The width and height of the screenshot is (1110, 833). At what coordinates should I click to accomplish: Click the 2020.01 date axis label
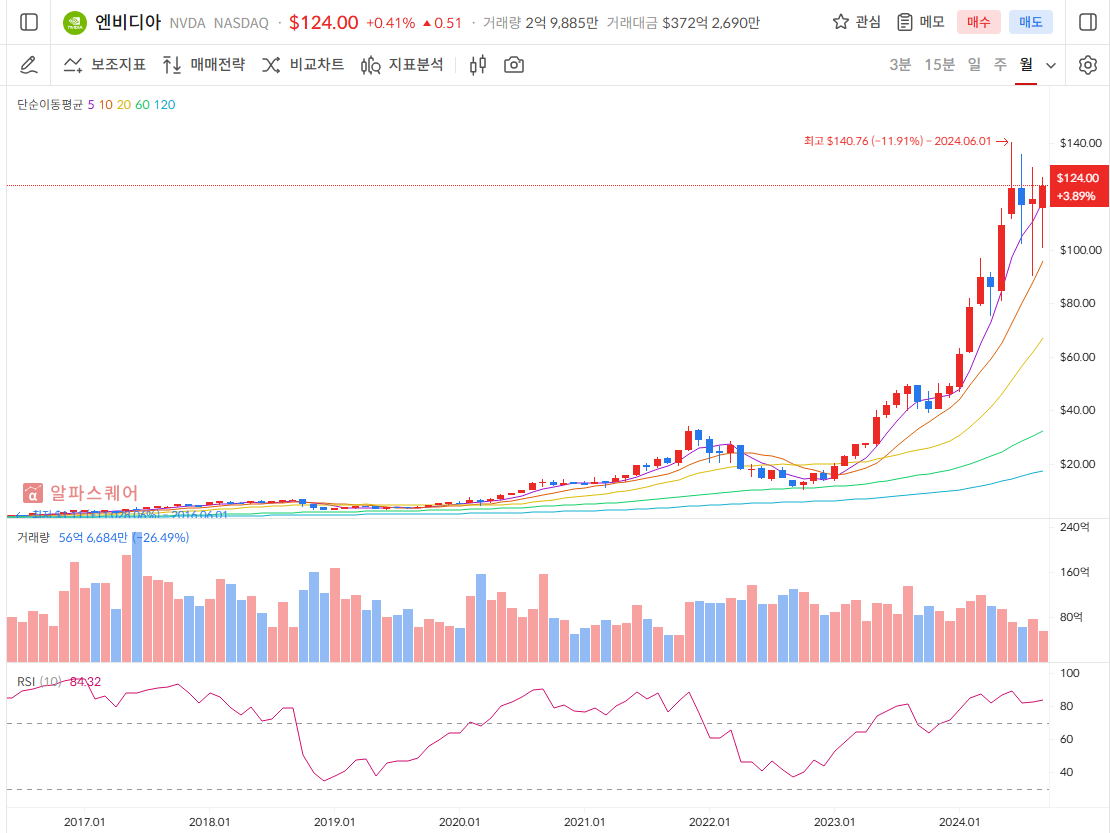click(x=459, y=822)
